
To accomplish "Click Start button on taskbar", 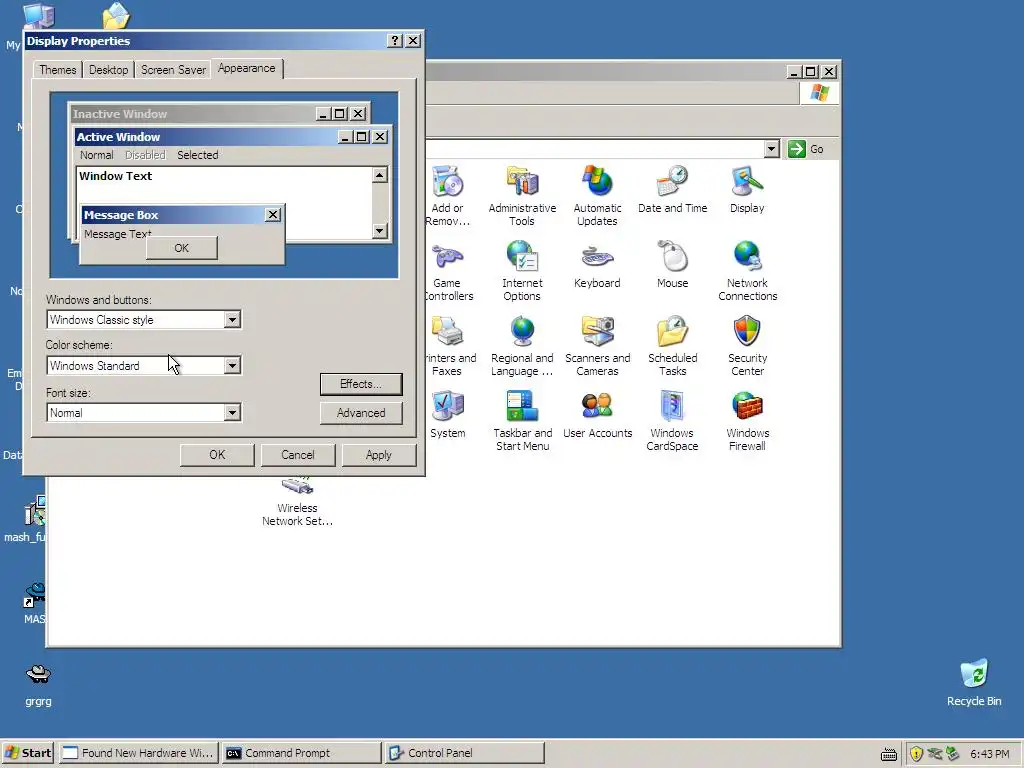I will pos(27,753).
